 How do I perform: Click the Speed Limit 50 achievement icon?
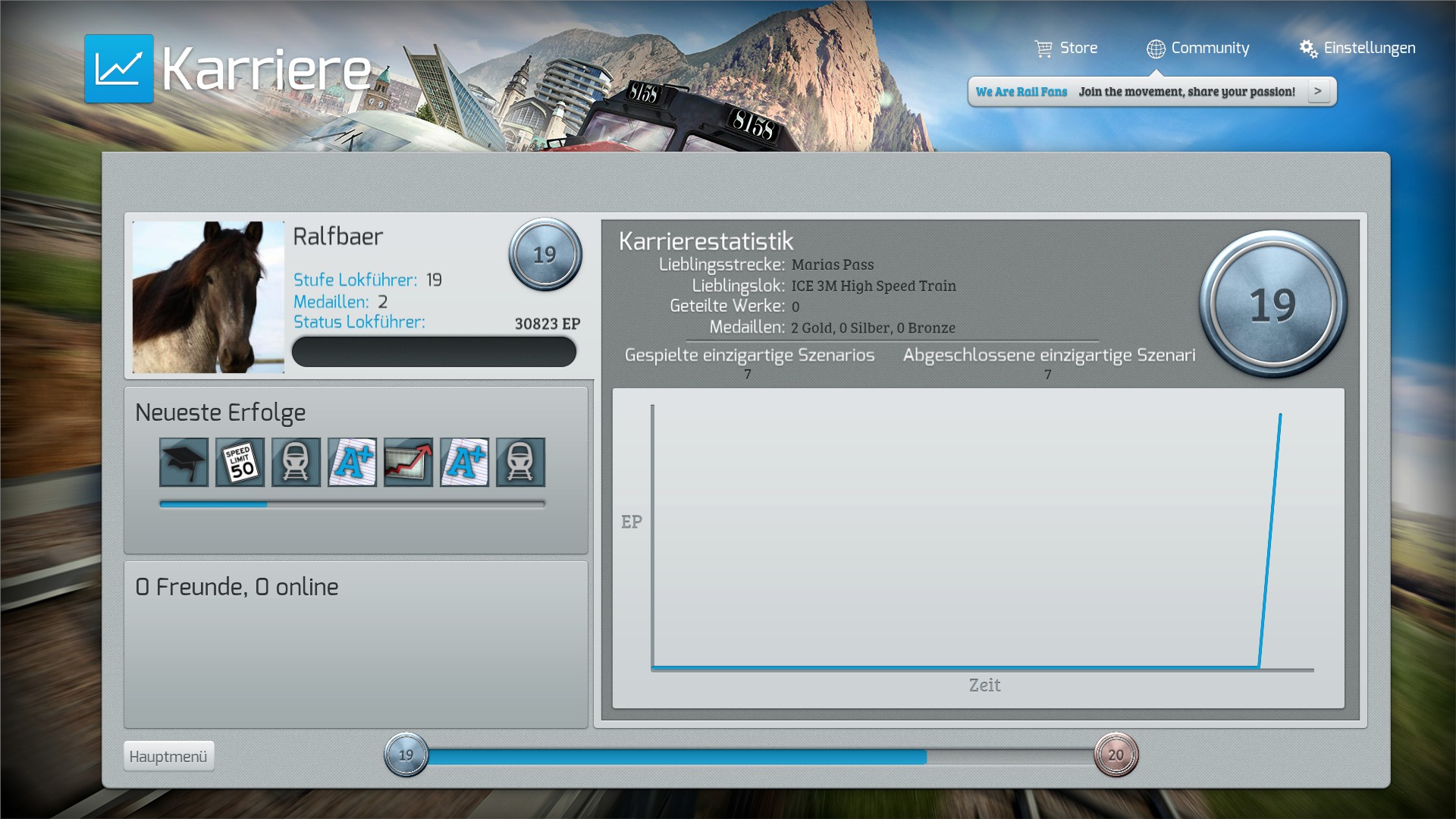coord(240,462)
